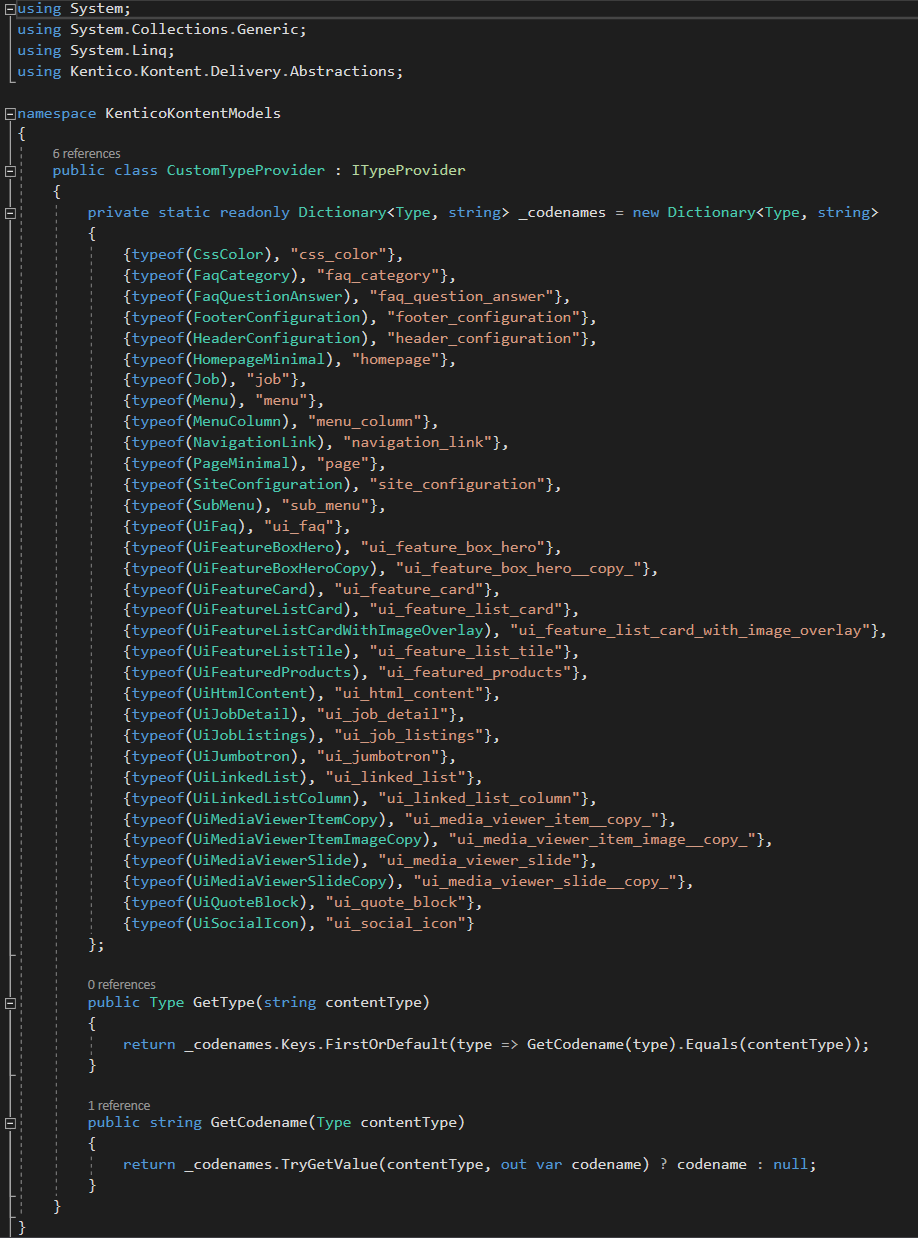Click the type name UiJumbotron
The image size is (918, 1238).
[241, 759]
